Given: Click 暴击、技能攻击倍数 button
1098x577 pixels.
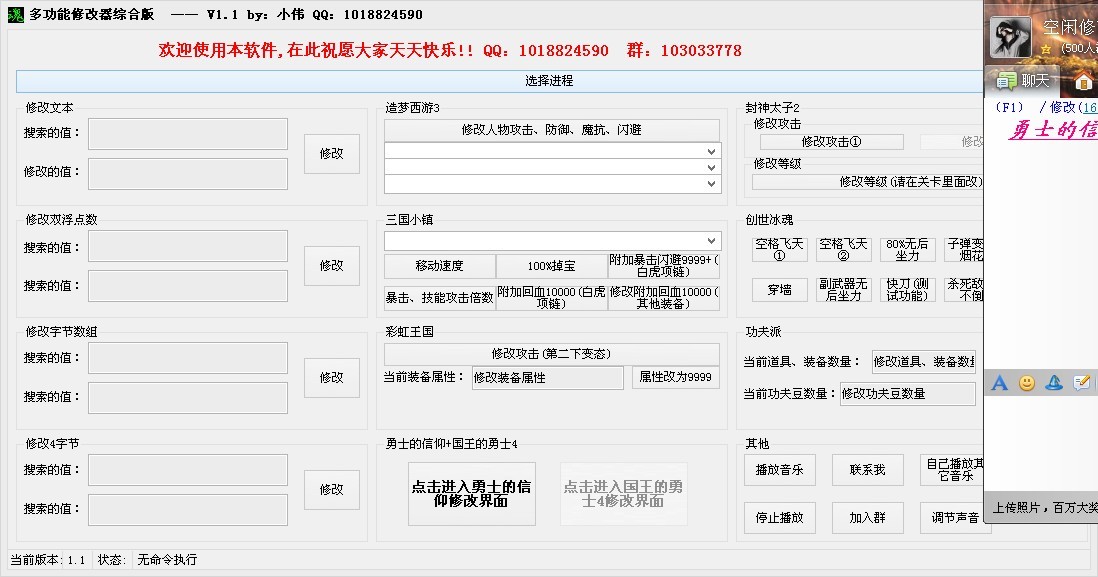Looking at the screenshot, I should click(x=440, y=298).
